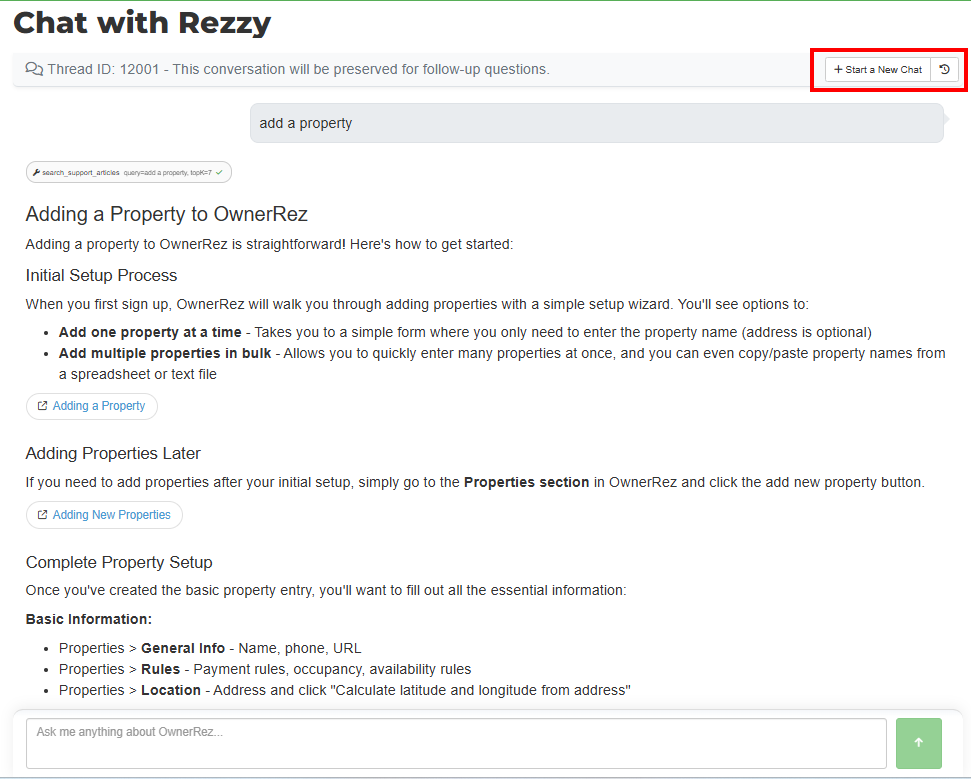Click the plus icon in Start a New Chat
The image size is (971, 779).
point(838,70)
